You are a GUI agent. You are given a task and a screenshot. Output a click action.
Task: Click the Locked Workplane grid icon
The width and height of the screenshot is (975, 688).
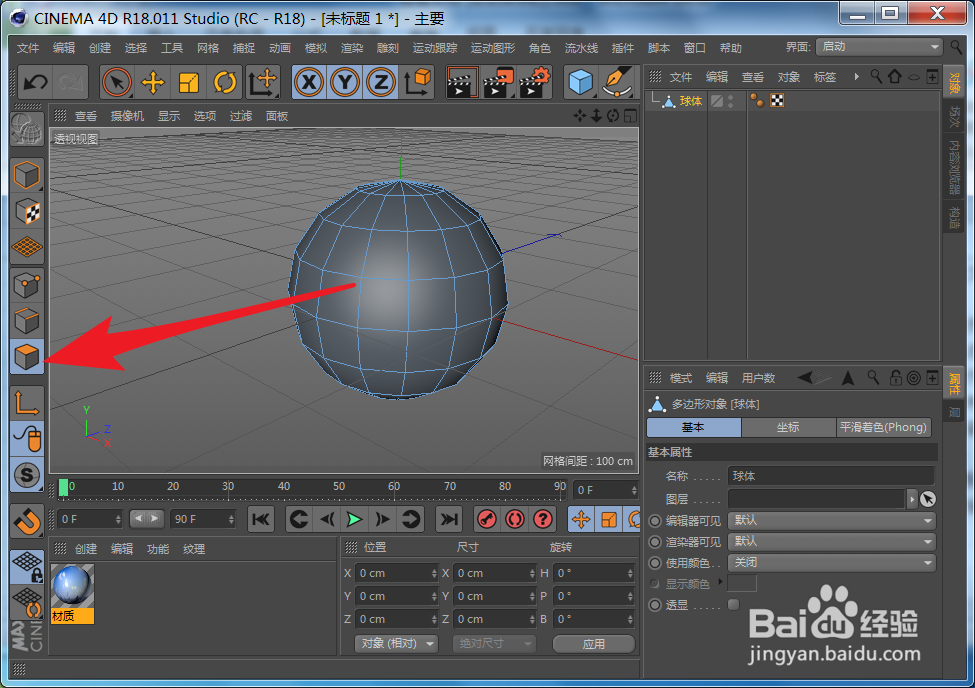[27, 566]
